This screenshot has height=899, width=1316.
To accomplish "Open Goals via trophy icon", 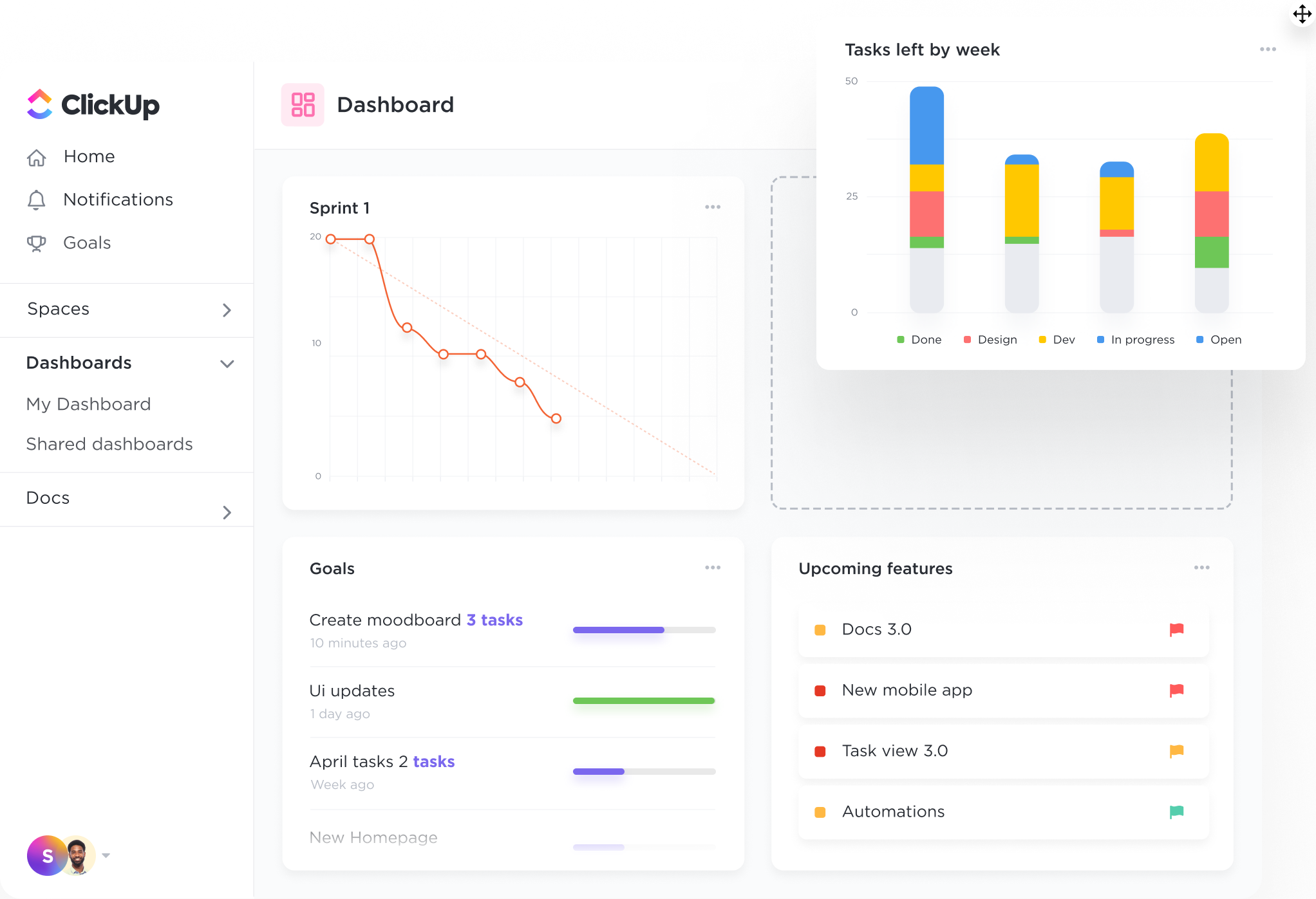I will click(x=37, y=243).
